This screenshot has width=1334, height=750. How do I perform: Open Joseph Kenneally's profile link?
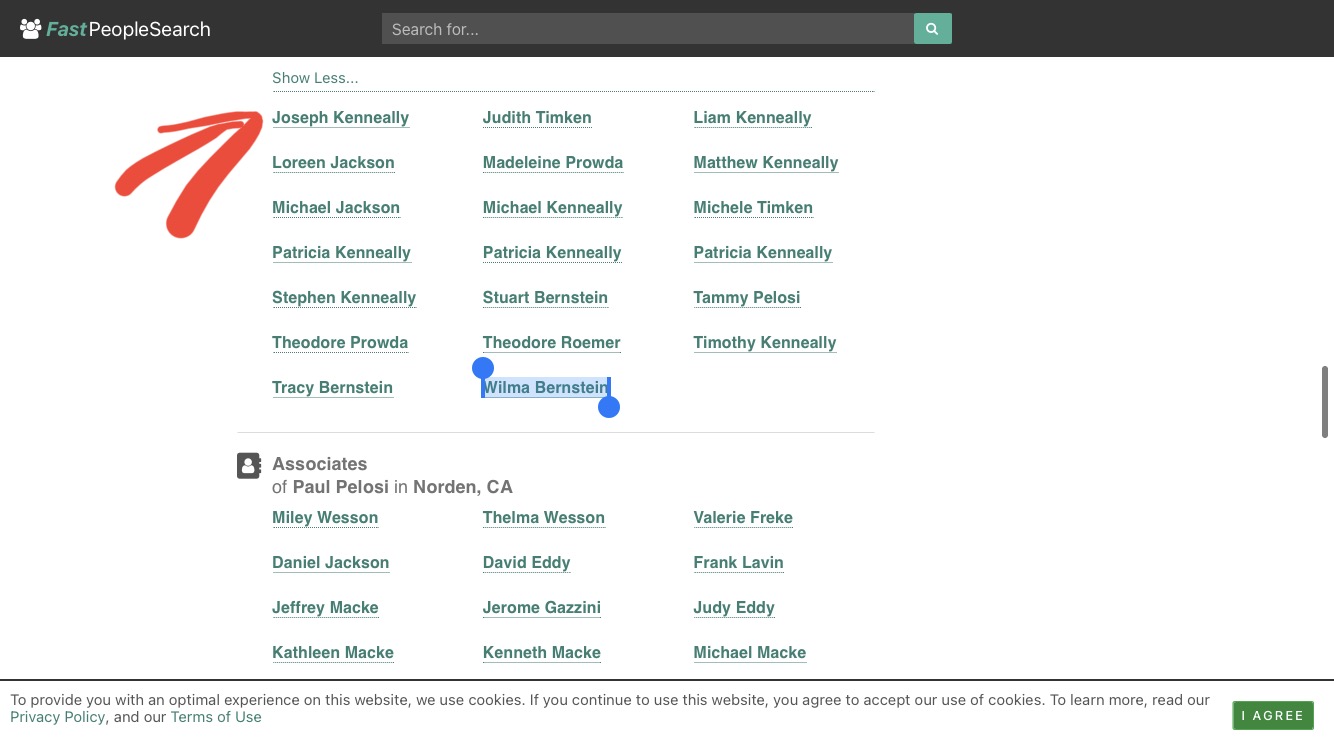point(340,118)
